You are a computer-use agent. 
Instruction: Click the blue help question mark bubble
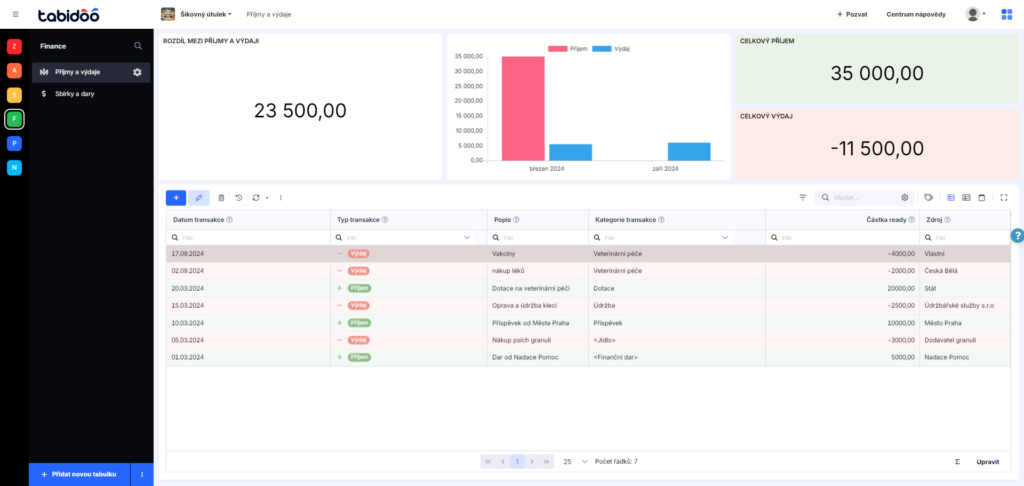[x=1017, y=236]
